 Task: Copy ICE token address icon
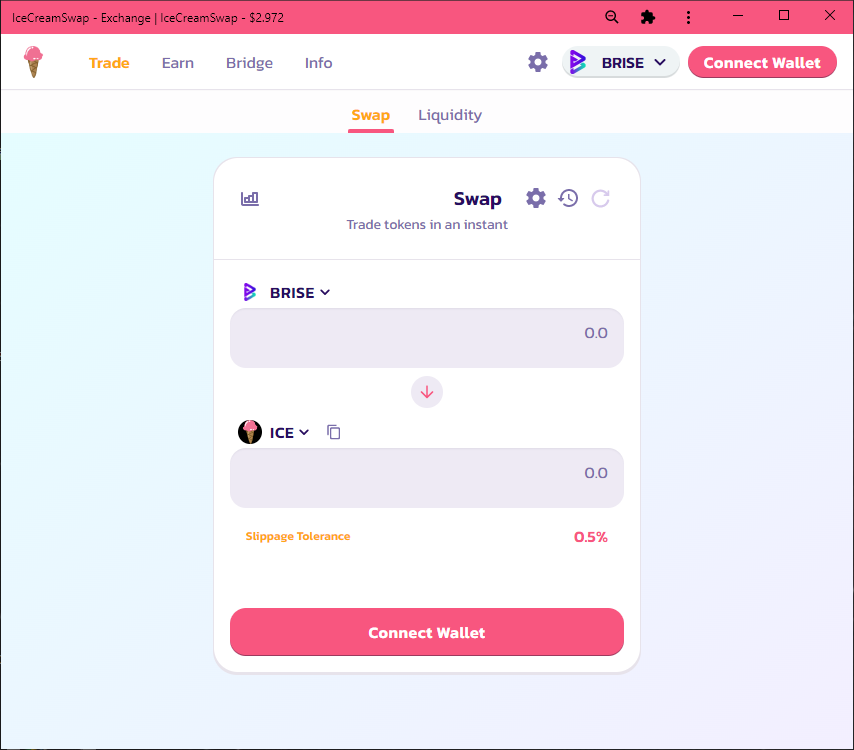click(333, 432)
